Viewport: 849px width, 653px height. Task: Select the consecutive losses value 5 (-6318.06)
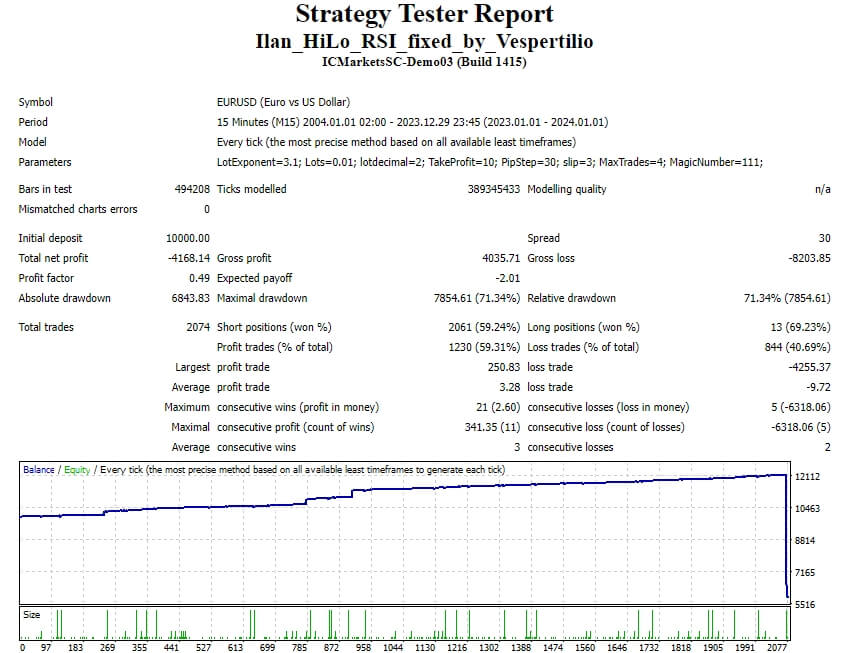pos(801,408)
